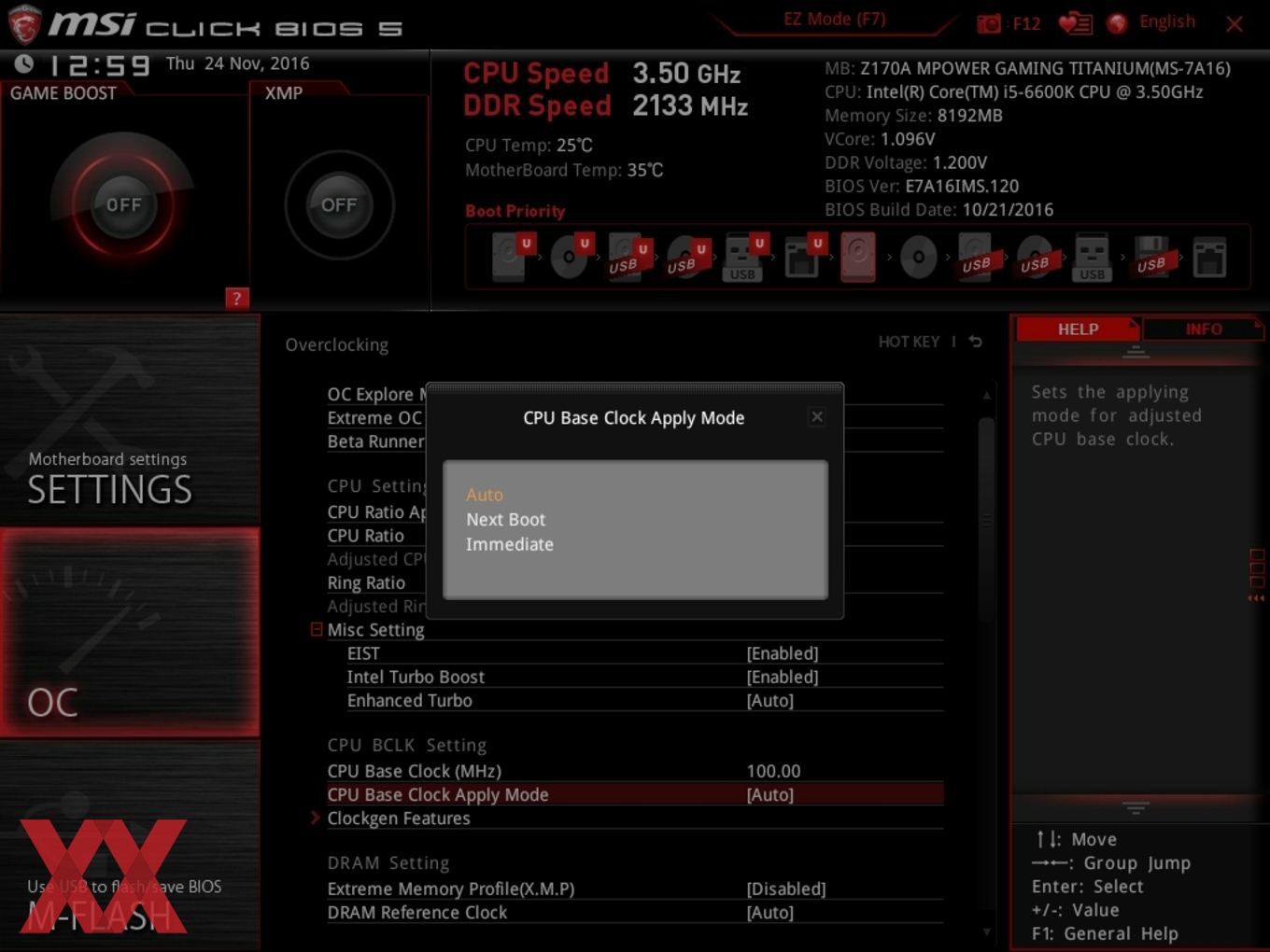Toggle the XMP knob

pyautogui.click(x=339, y=204)
